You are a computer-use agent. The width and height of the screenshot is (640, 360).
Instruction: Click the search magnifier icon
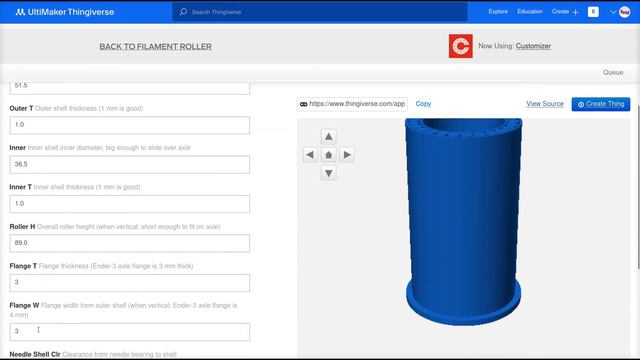coord(183,12)
